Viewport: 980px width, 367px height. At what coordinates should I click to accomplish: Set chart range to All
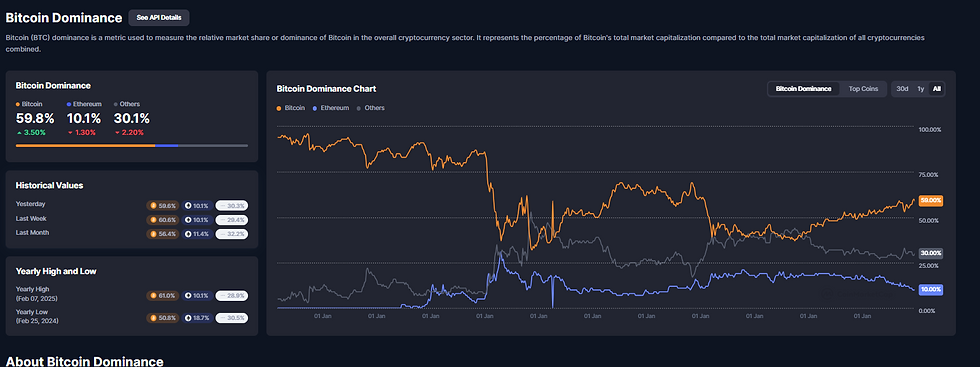[x=936, y=89]
